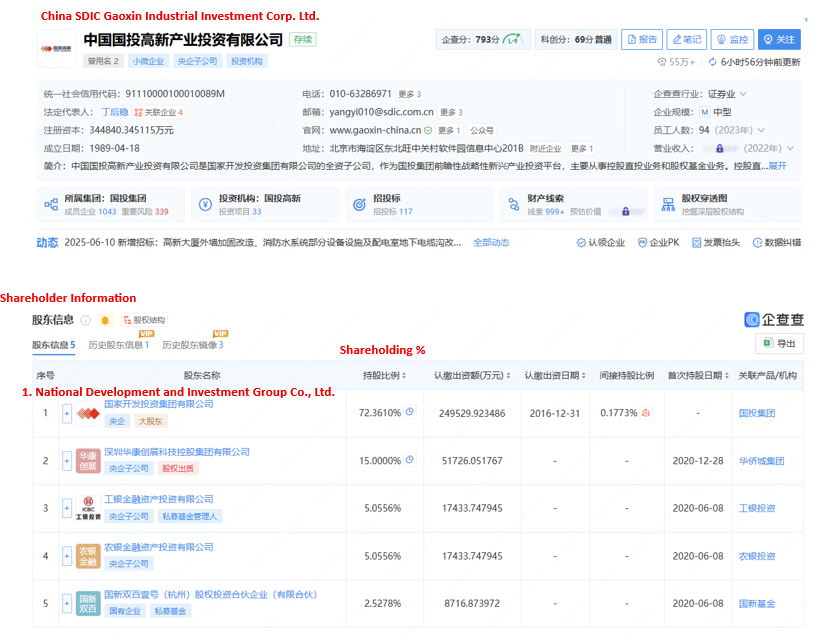Switch to 历史股东镜像 tab
The image size is (824, 638).
192,345
